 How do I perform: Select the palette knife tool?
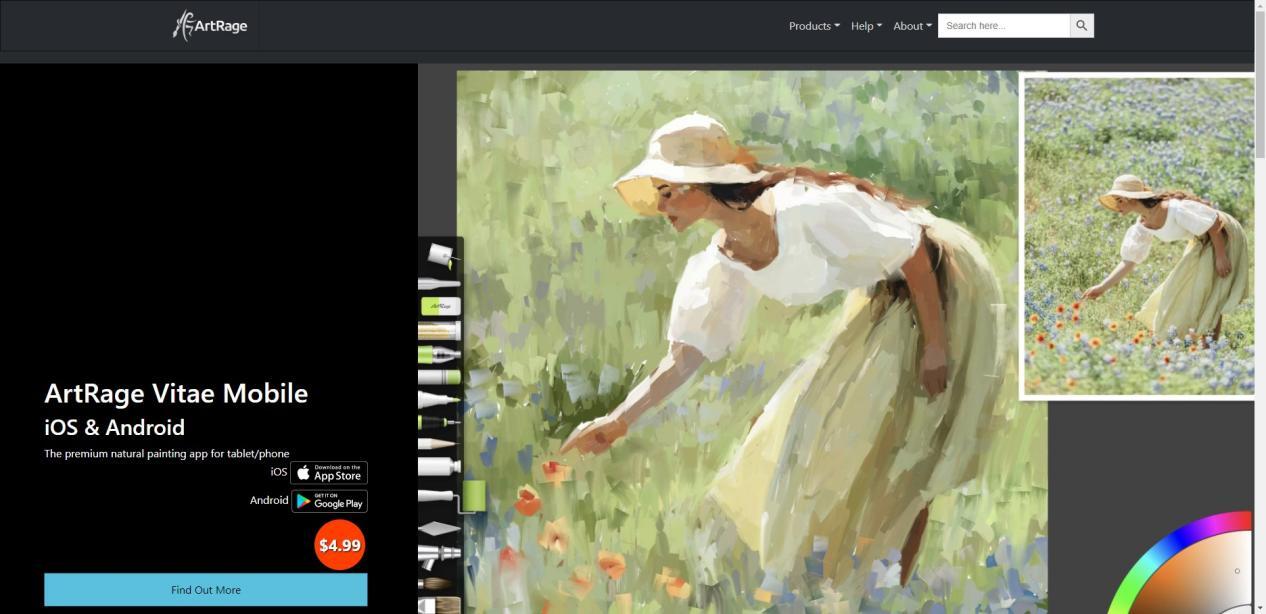click(x=439, y=528)
